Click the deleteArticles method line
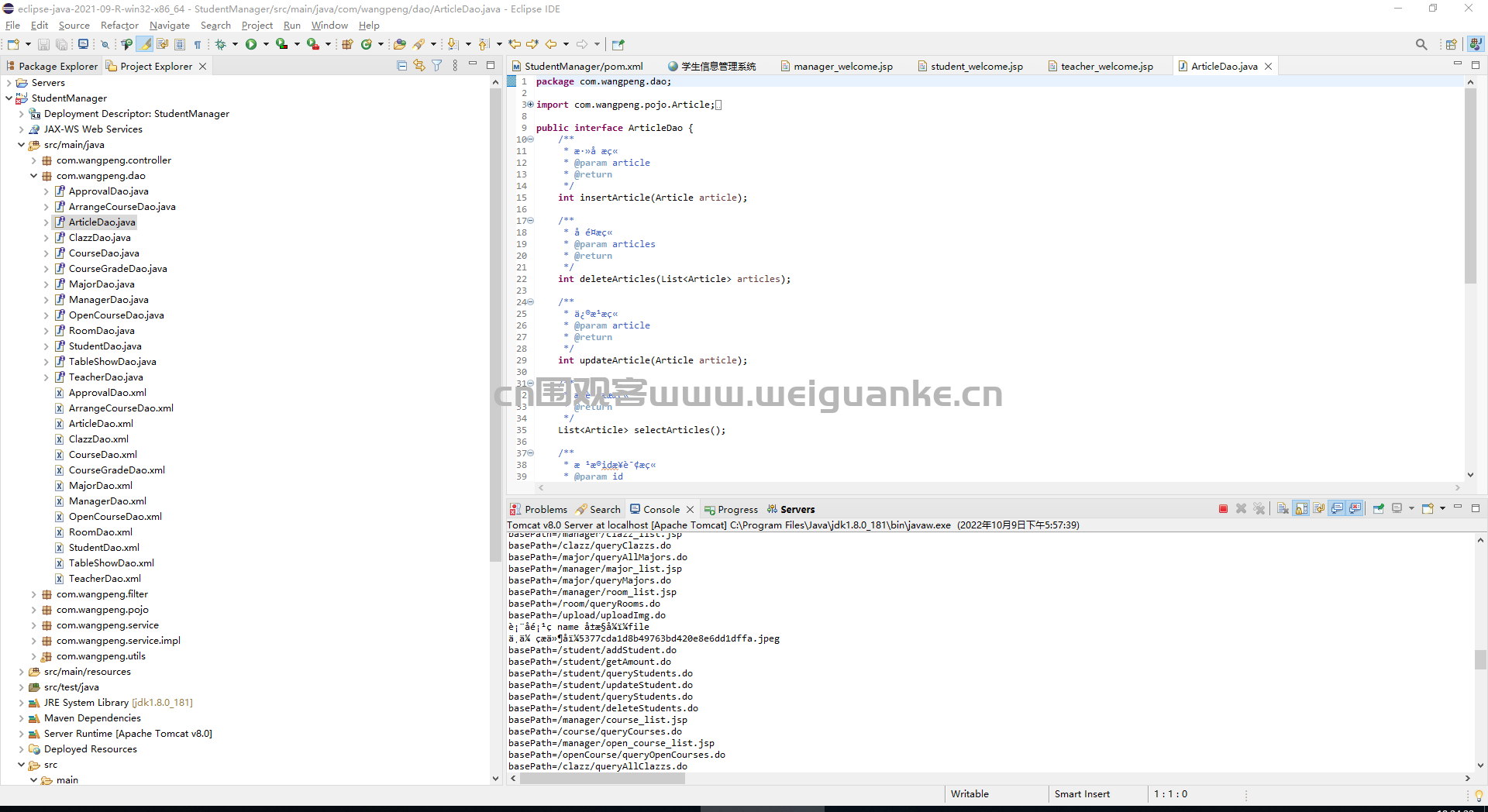The width and height of the screenshot is (1488, 812). (x=674, y=279)
